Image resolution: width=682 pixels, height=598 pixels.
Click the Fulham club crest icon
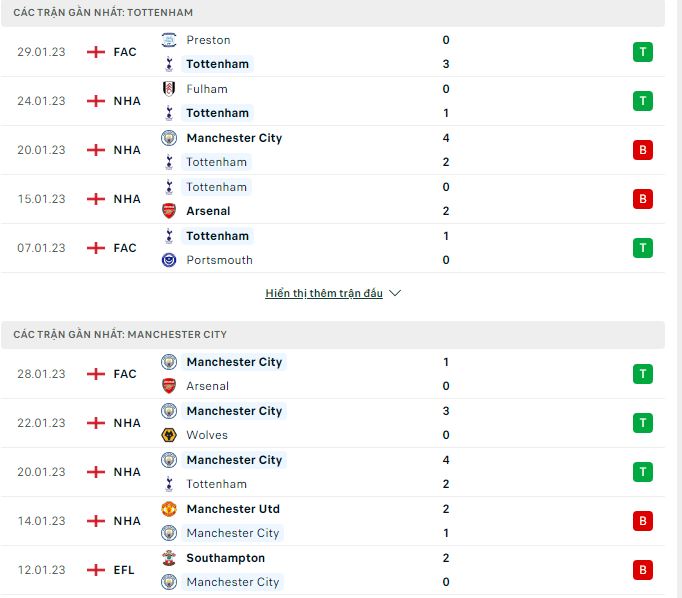point(169,89)
